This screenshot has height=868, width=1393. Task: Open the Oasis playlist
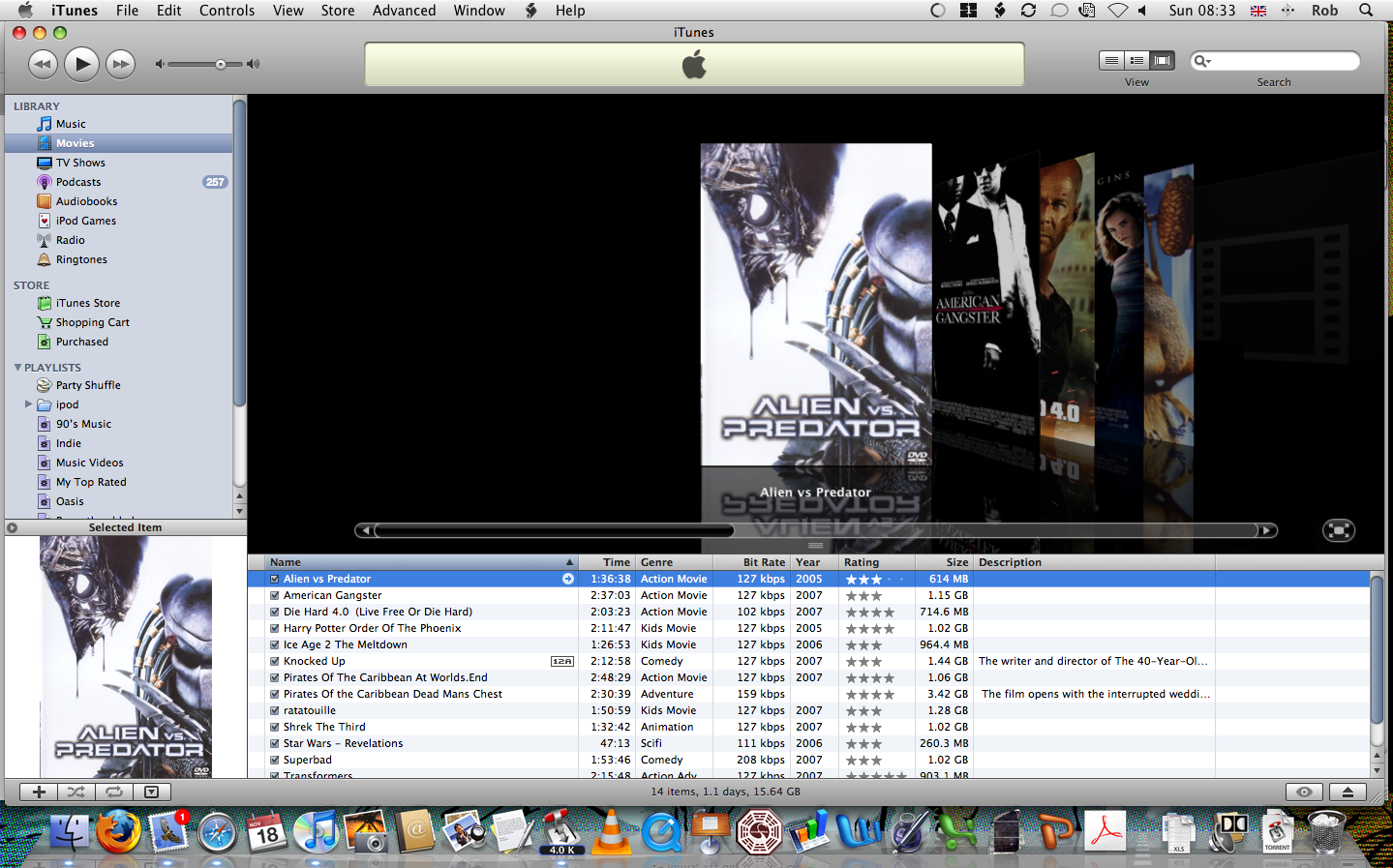pos(69,501)
